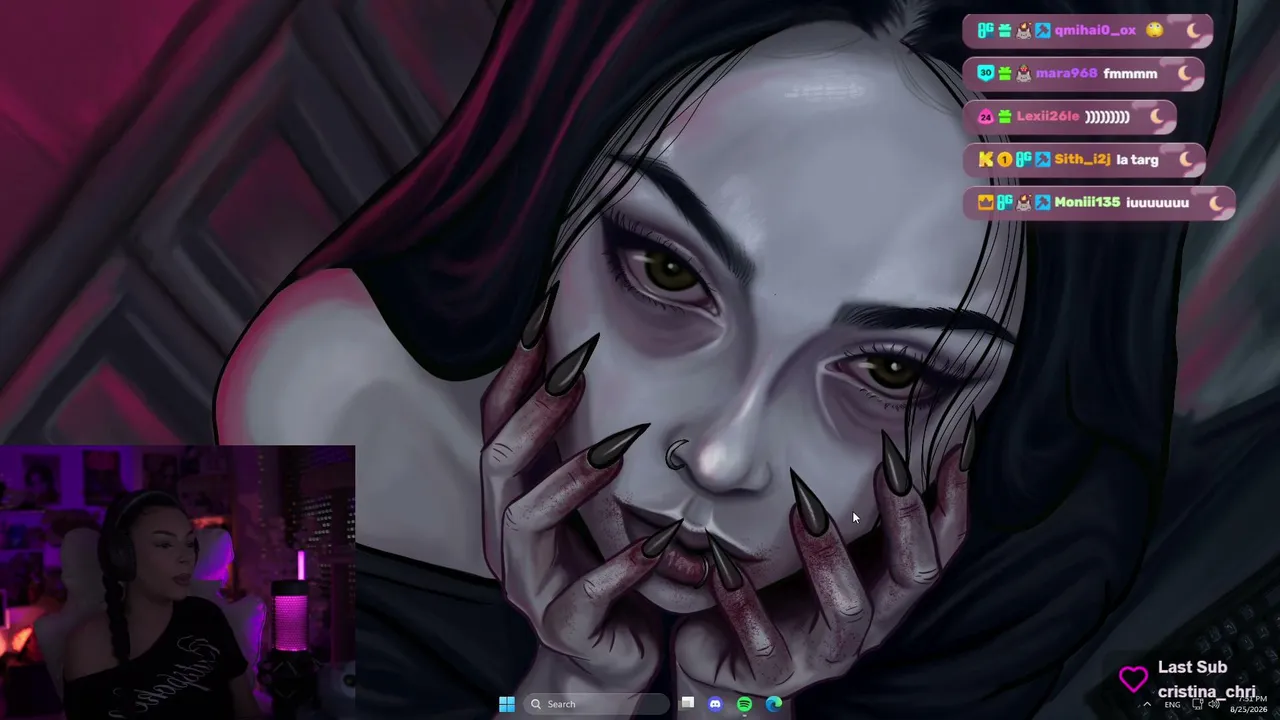Click the blue hammer badge beside qmihai0_ox
1280x720 pixels.
tap(1043, 30)
